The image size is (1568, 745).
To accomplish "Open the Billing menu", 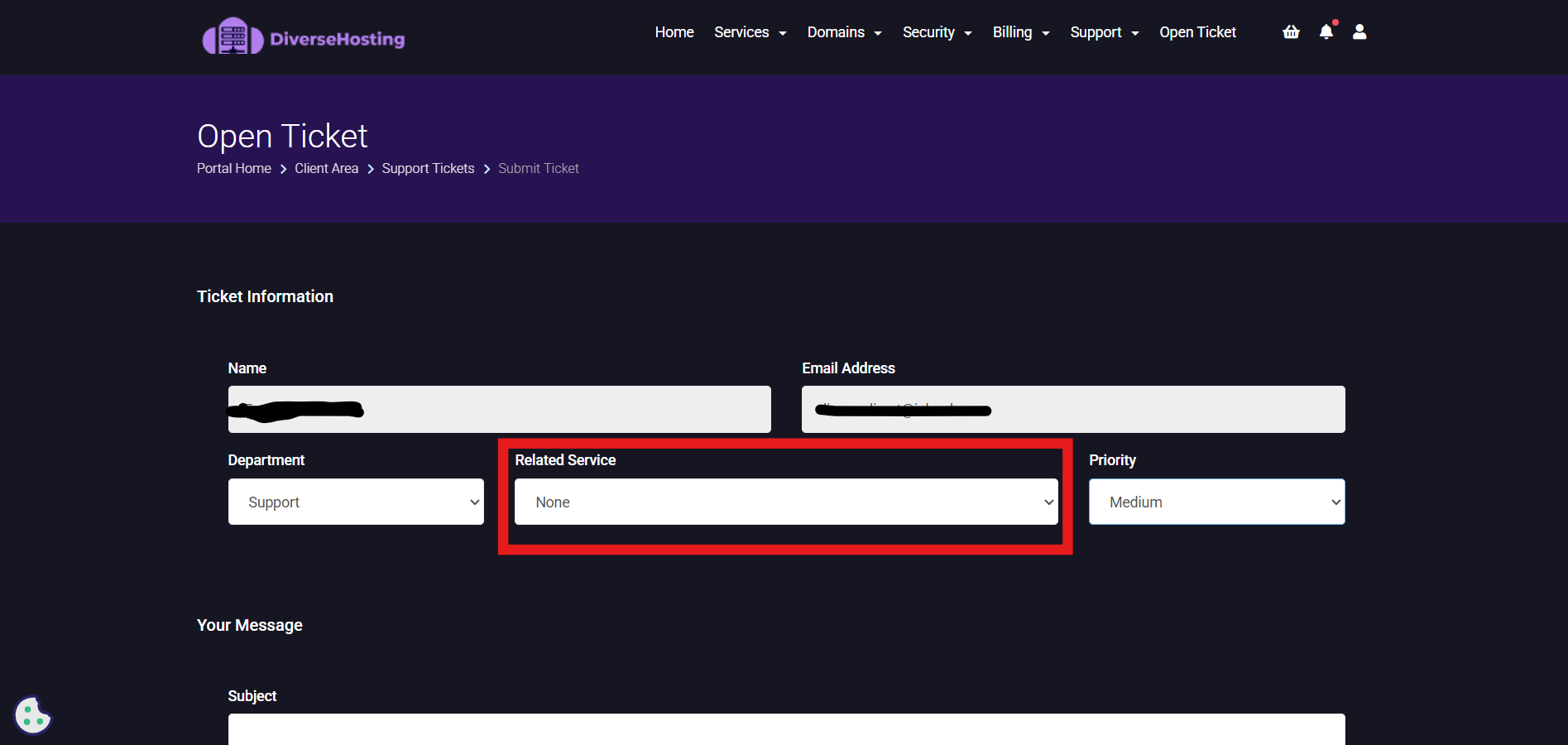I will point(1020,32).
